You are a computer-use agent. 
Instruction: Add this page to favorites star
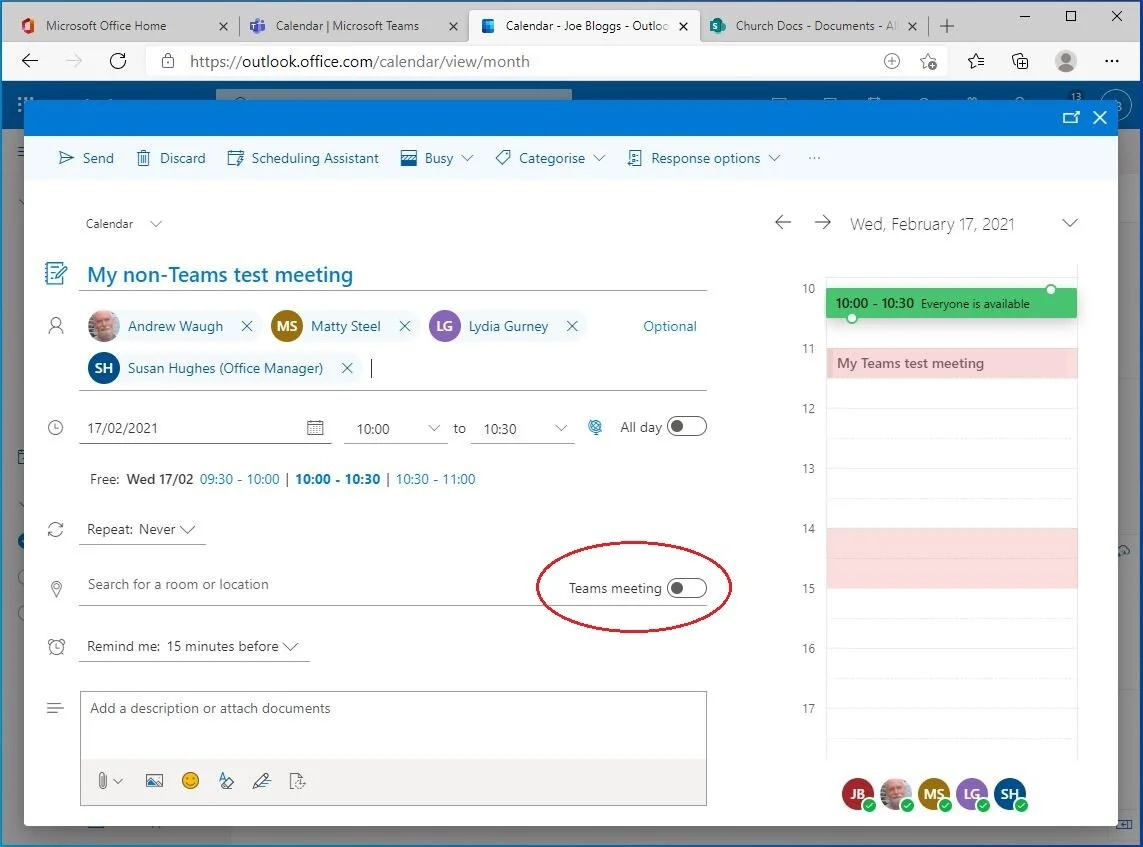928,62
